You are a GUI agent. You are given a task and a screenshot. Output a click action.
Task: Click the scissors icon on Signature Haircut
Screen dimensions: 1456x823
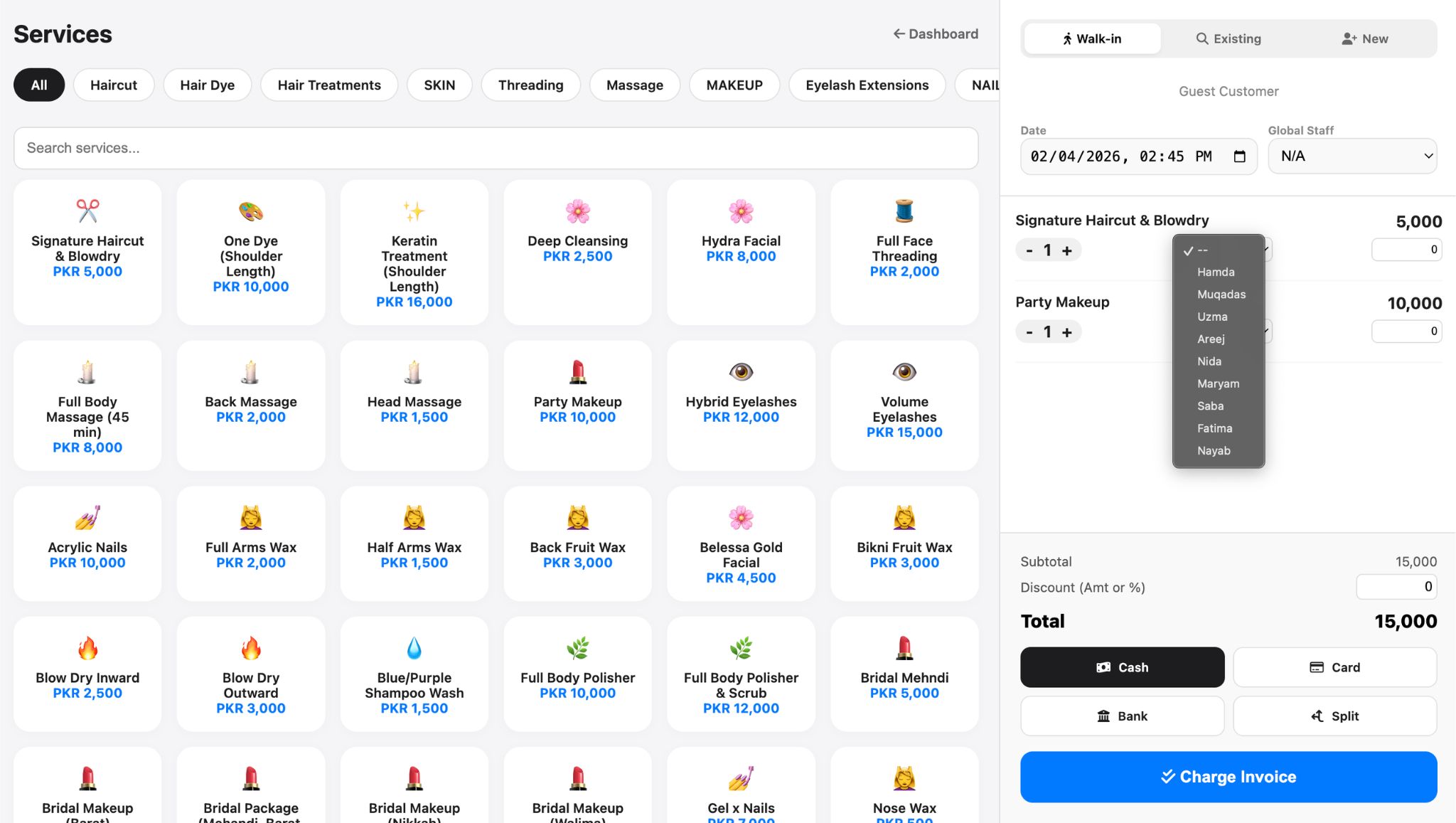[x=87, y=211]
